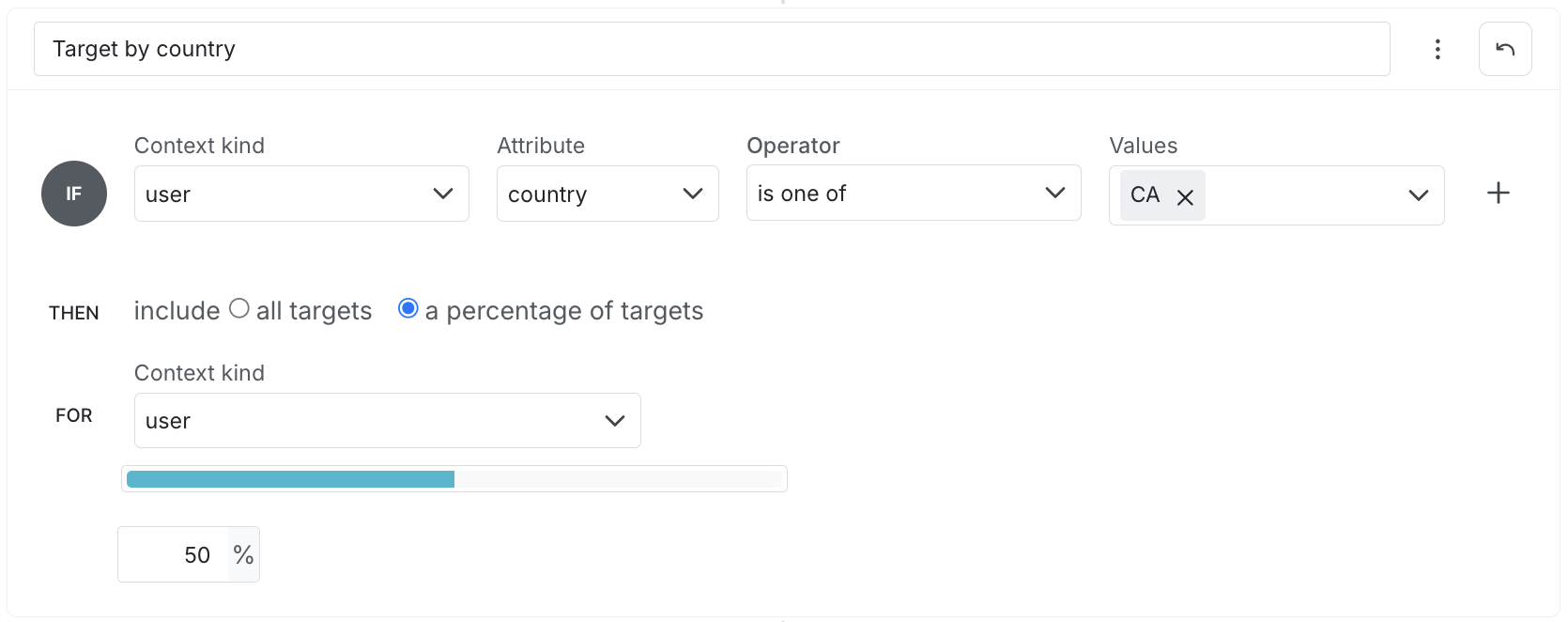Click the % suffix next to 50
The height and width of the screenshot is (622, 1568).
click(243, 554)
